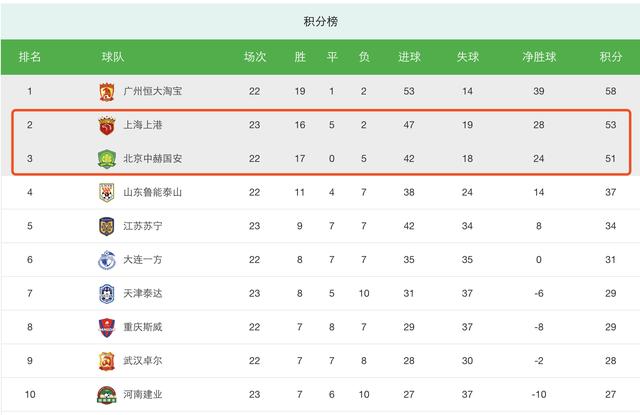Click the 广州恒大淘宝 team logo
Screen dimensions: 640x415
tap(107, 91)
